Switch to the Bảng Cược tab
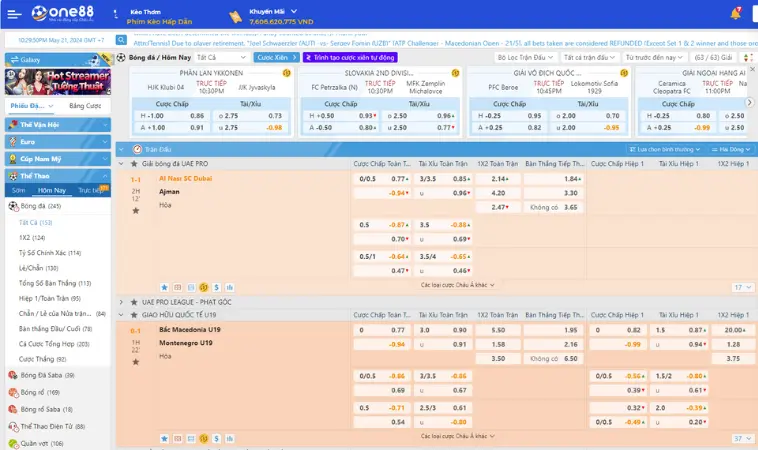The image size is (758, 450). pos(84,105)
